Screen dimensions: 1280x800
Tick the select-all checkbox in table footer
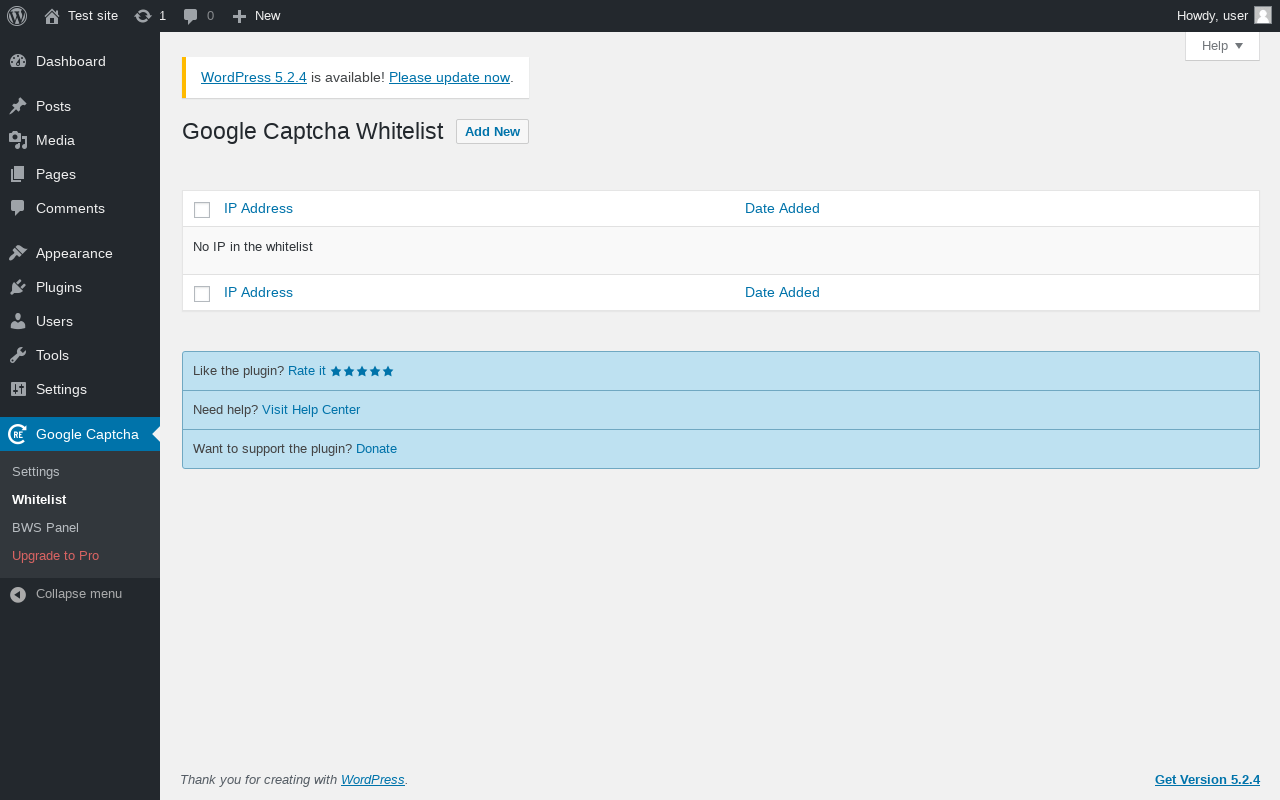(x=202, y=294)
